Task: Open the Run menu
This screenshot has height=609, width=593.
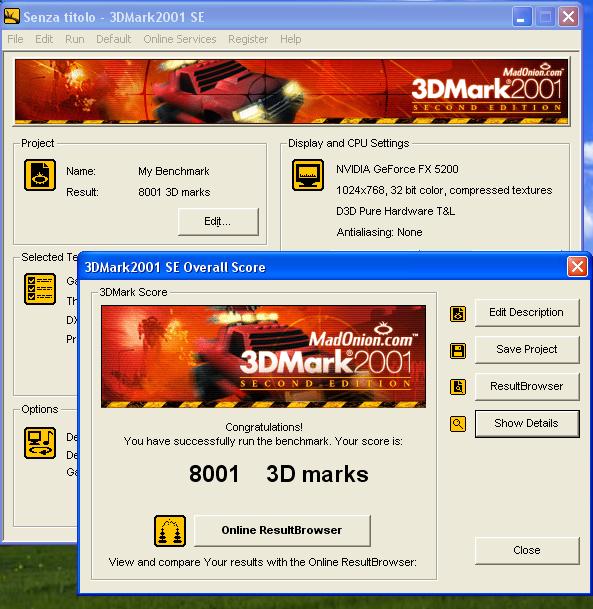Action: point(75,39)
